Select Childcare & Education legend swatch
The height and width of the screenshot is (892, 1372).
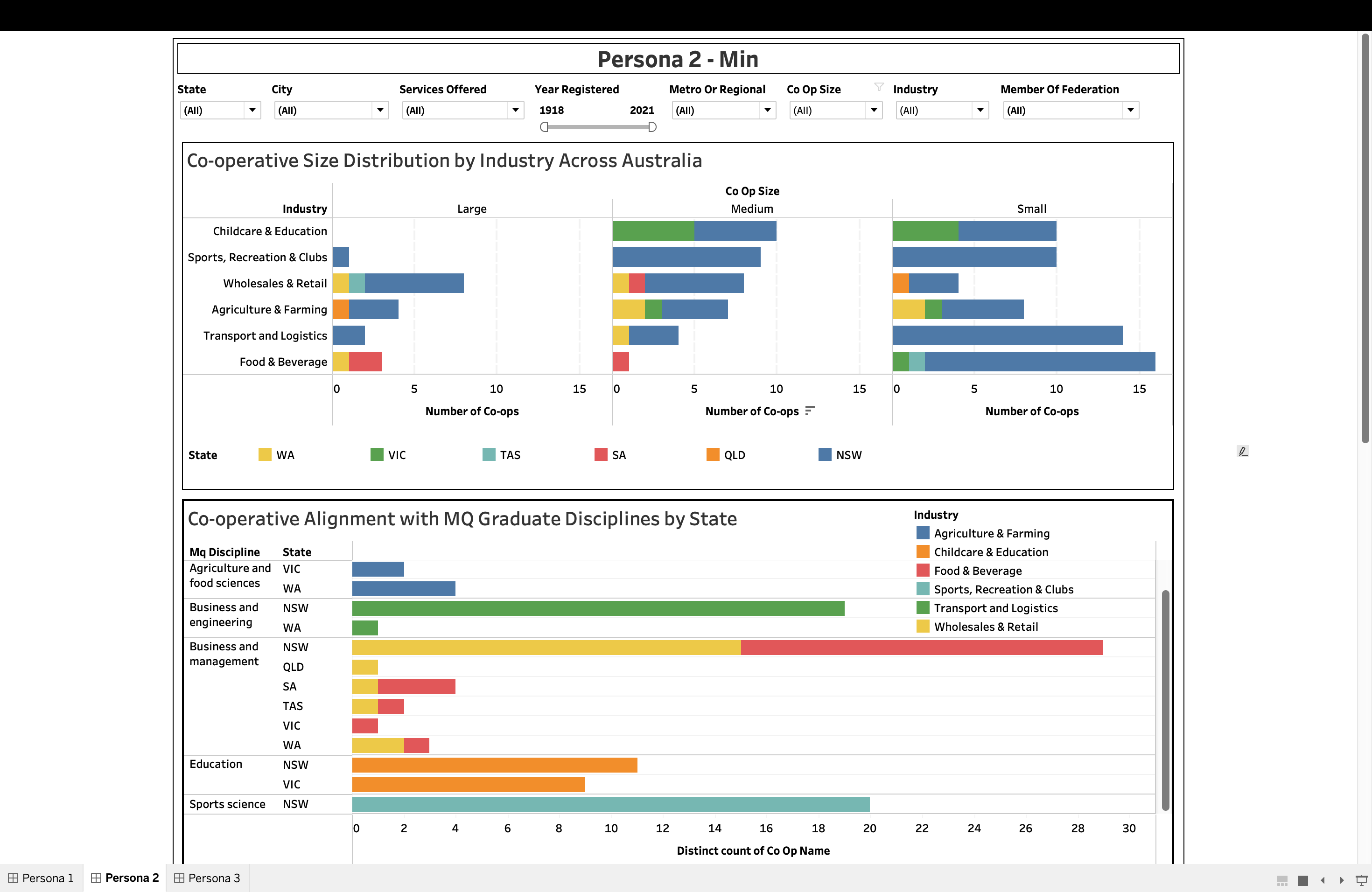(x=923, y=551)
